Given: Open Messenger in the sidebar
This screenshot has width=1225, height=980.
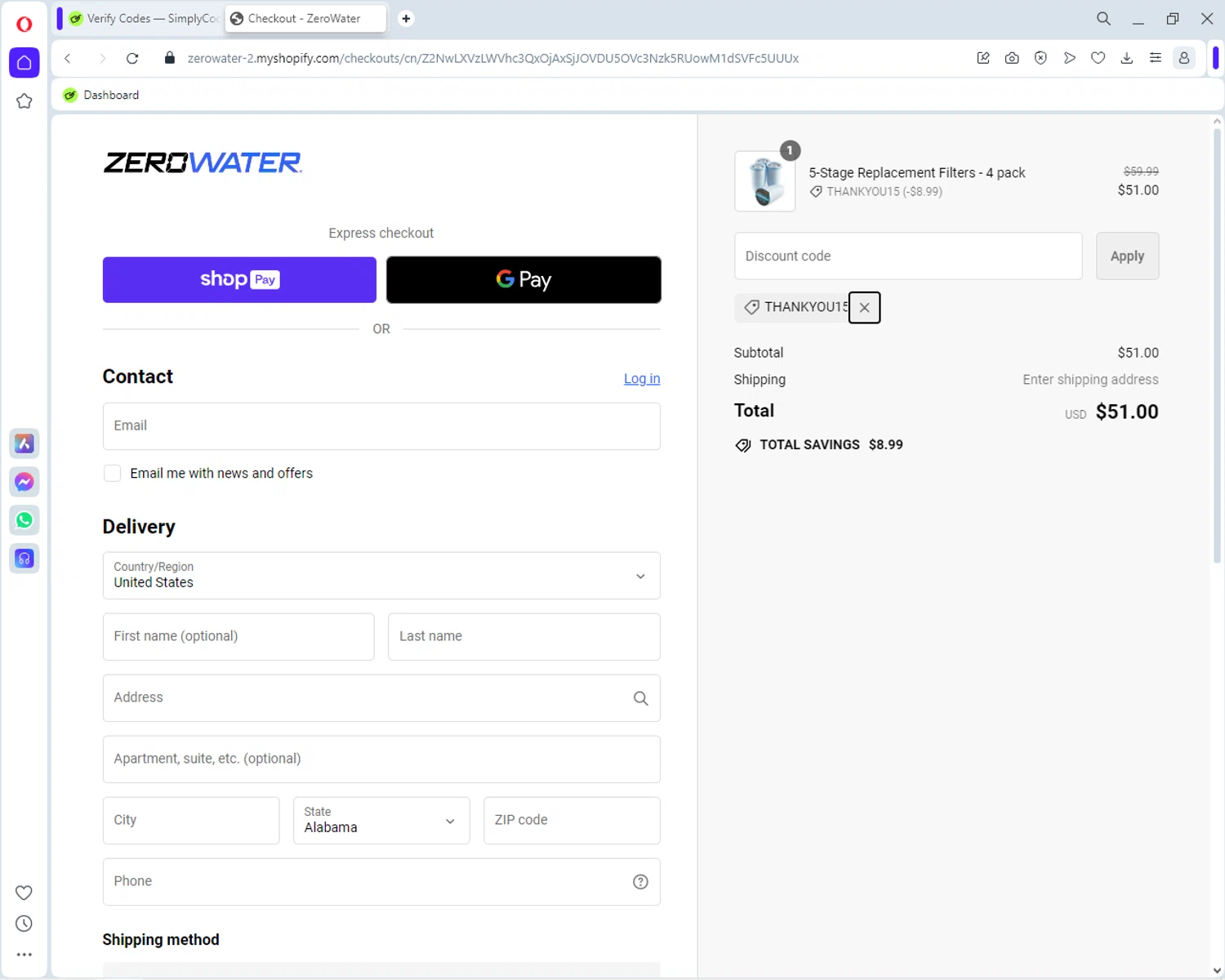Looking at the screenshot, I should point(24,482).
